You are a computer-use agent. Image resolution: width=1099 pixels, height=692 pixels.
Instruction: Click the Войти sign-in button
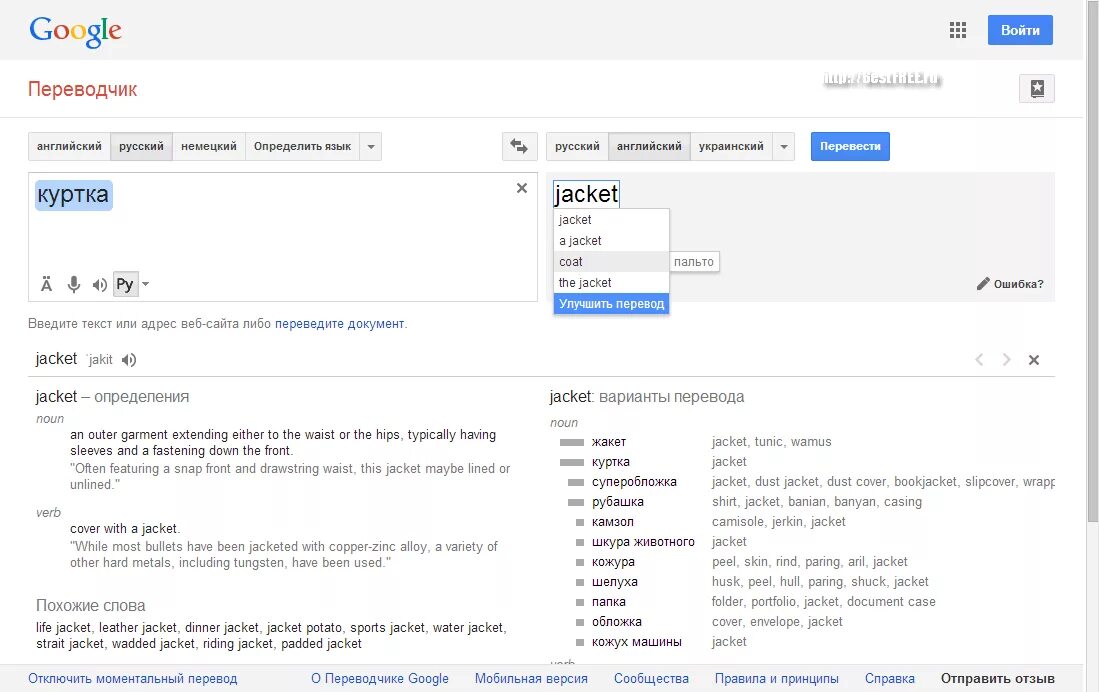coord(1020,30)
